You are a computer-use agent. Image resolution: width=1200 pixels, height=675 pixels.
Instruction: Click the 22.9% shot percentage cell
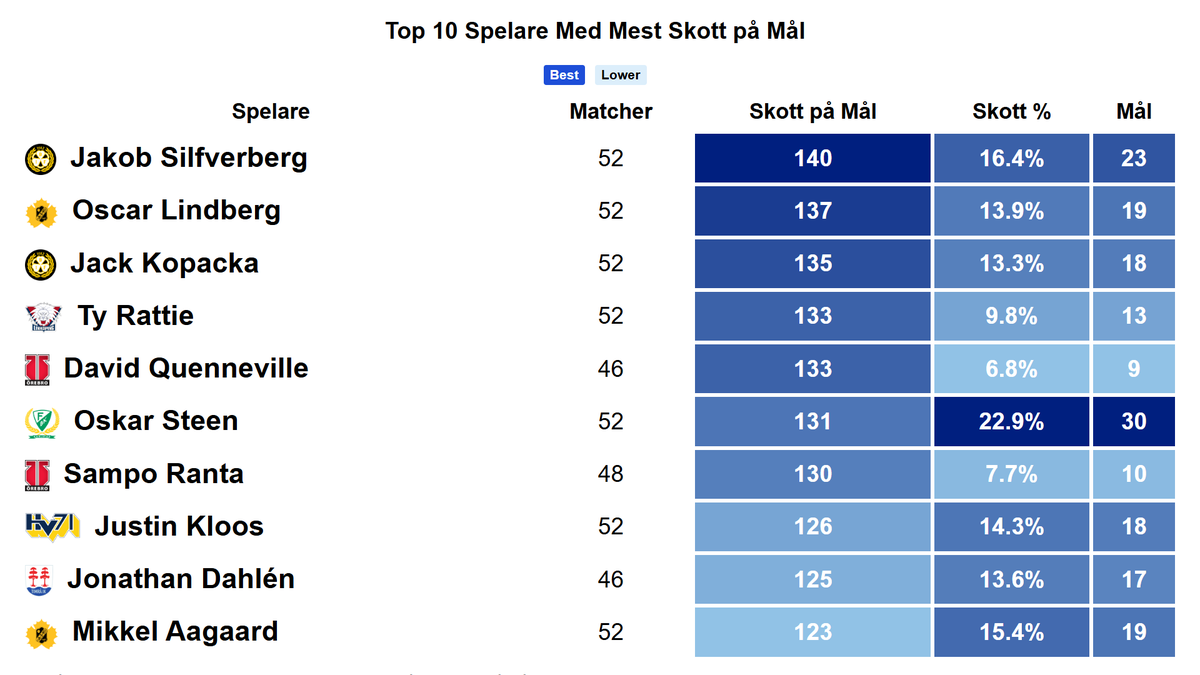pyautogui.click(x=1012, y=422)
